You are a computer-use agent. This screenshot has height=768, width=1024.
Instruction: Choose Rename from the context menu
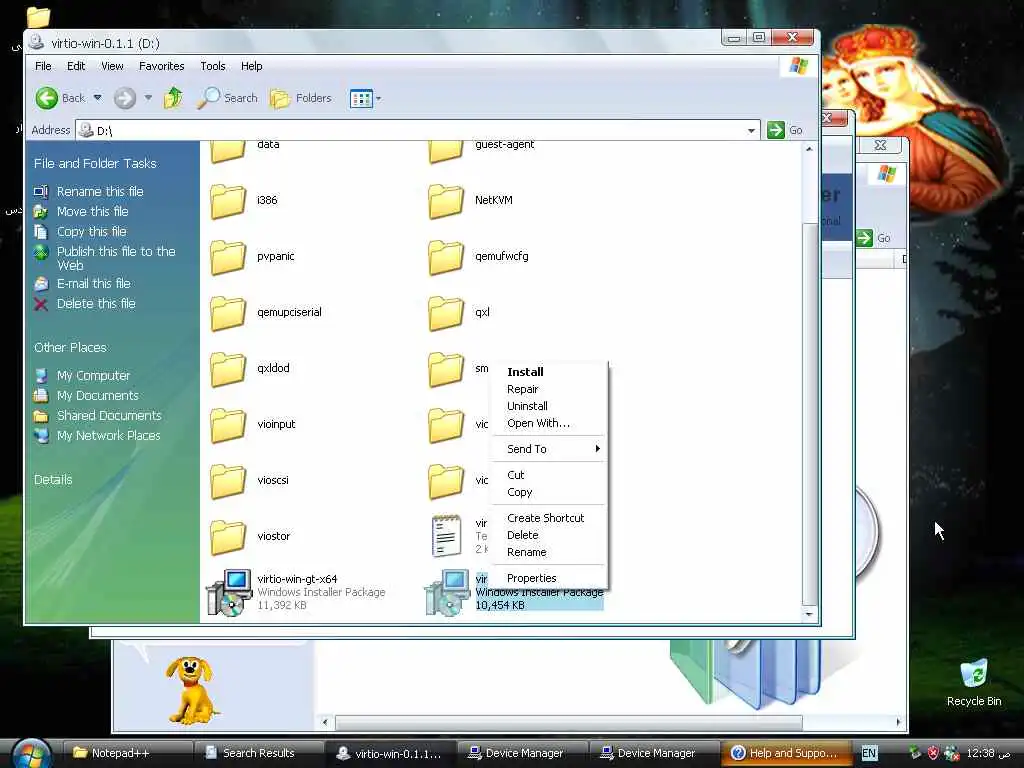pos(549,552)
